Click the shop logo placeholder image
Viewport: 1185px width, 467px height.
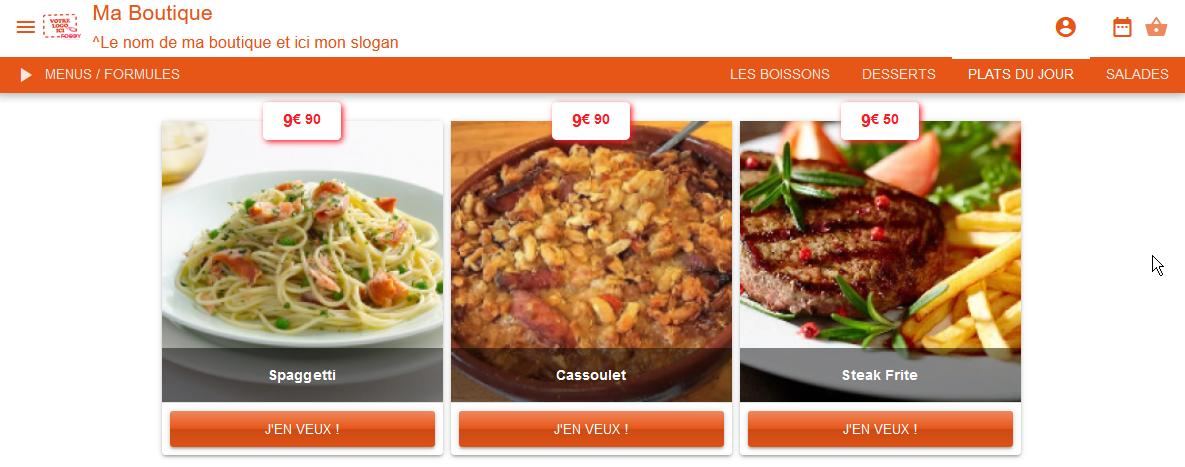(x=61, y=26)
